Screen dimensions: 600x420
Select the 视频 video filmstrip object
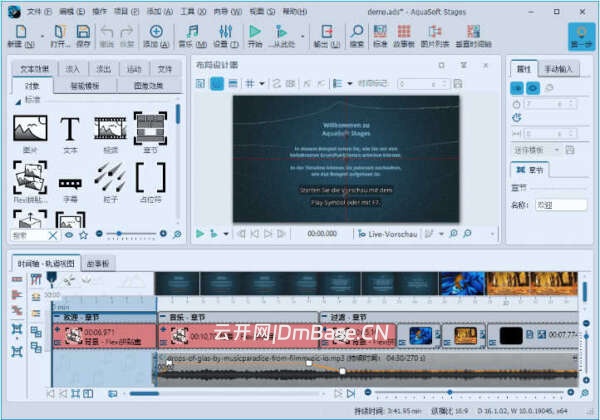pos(111,133)
